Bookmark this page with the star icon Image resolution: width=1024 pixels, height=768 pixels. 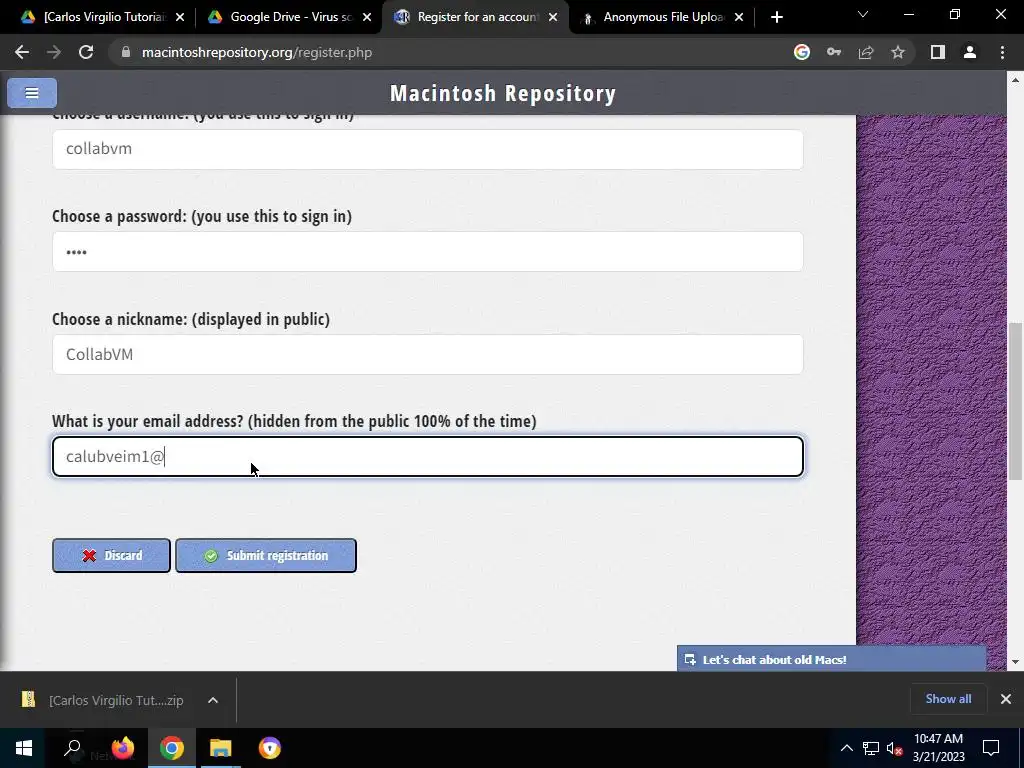click(x=898, y=52)
